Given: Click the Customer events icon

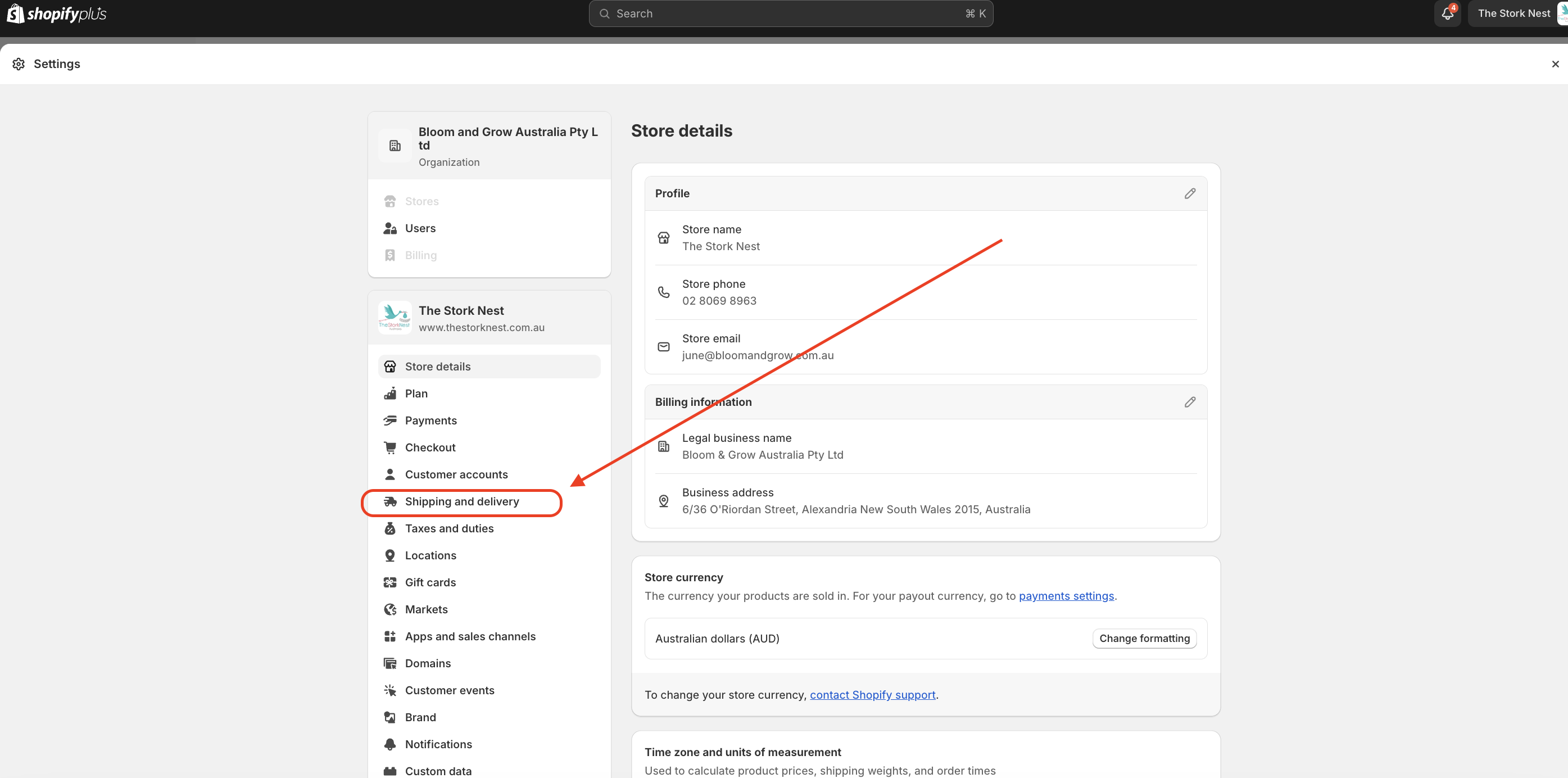Looking at the screenshot, I should [x=390, y=690].
